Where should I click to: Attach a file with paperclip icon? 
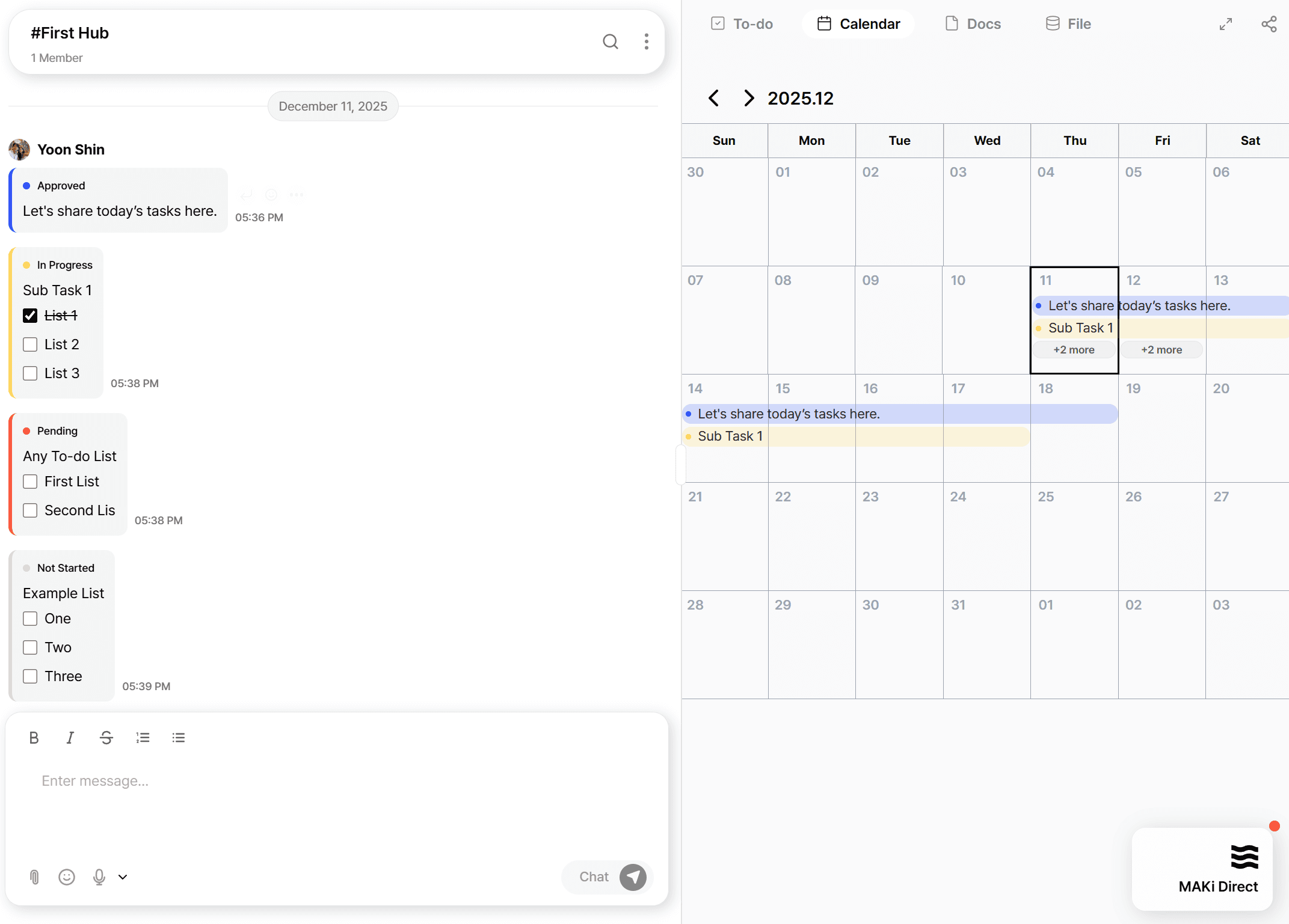pyautogui.click(x=34, y=877)
